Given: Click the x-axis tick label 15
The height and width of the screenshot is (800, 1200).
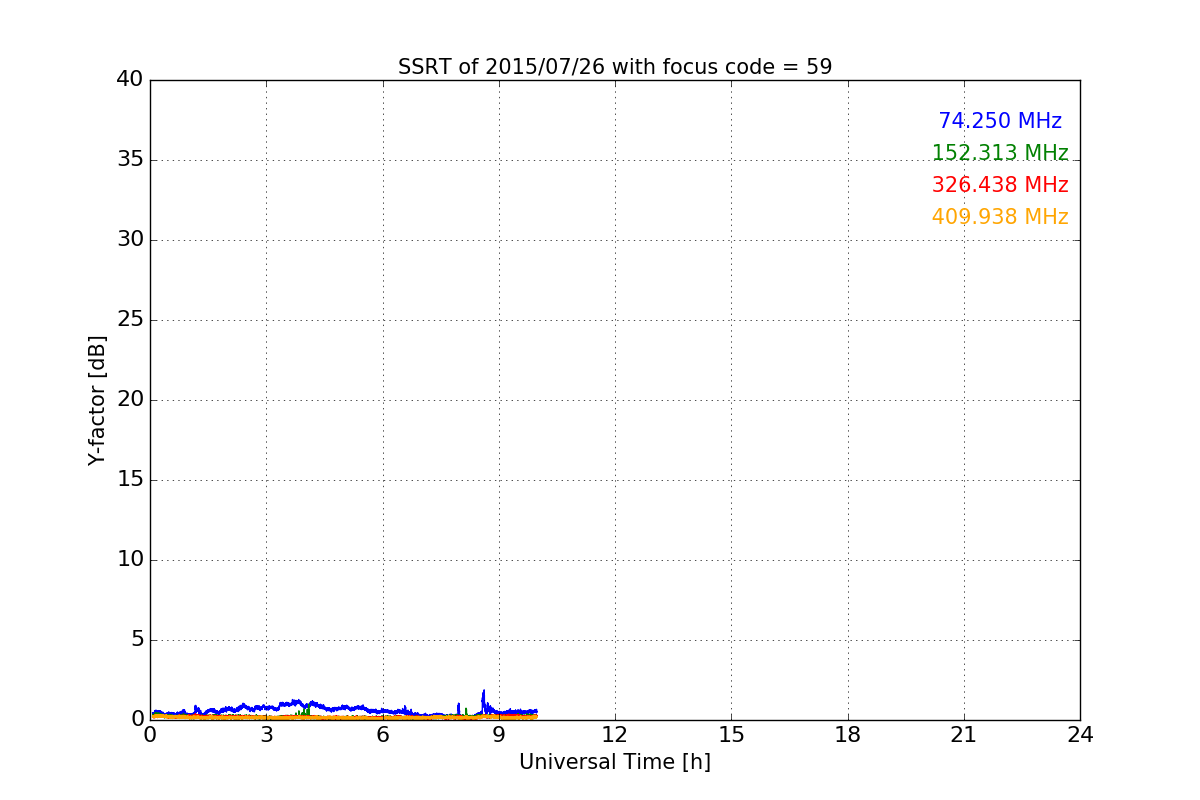Looking at the screenshot, I should (x=731, y=735).
